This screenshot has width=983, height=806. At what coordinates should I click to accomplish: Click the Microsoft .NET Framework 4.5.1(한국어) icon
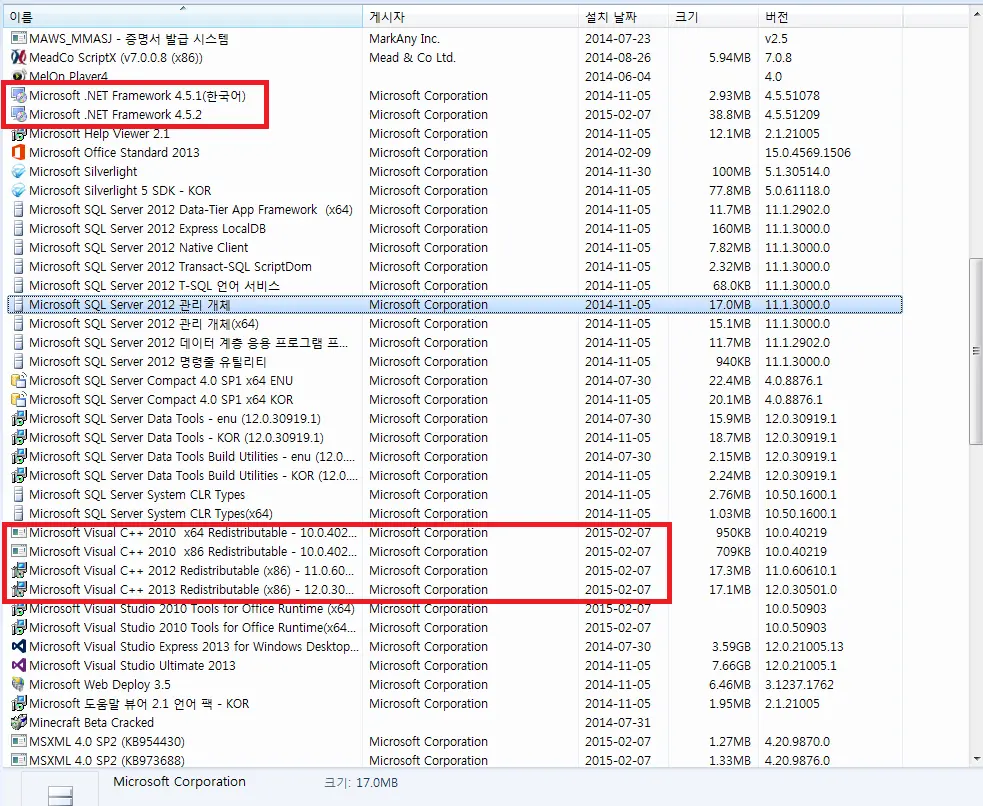[x=19, y=96]
